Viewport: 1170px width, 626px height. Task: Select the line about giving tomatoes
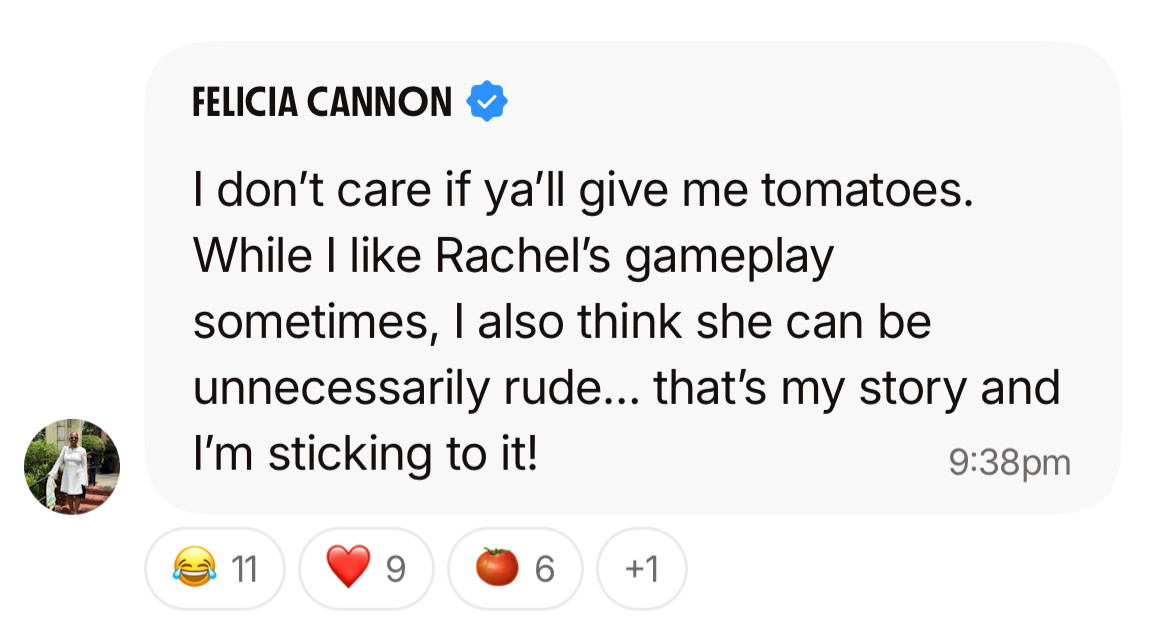(x=584, y=191)
